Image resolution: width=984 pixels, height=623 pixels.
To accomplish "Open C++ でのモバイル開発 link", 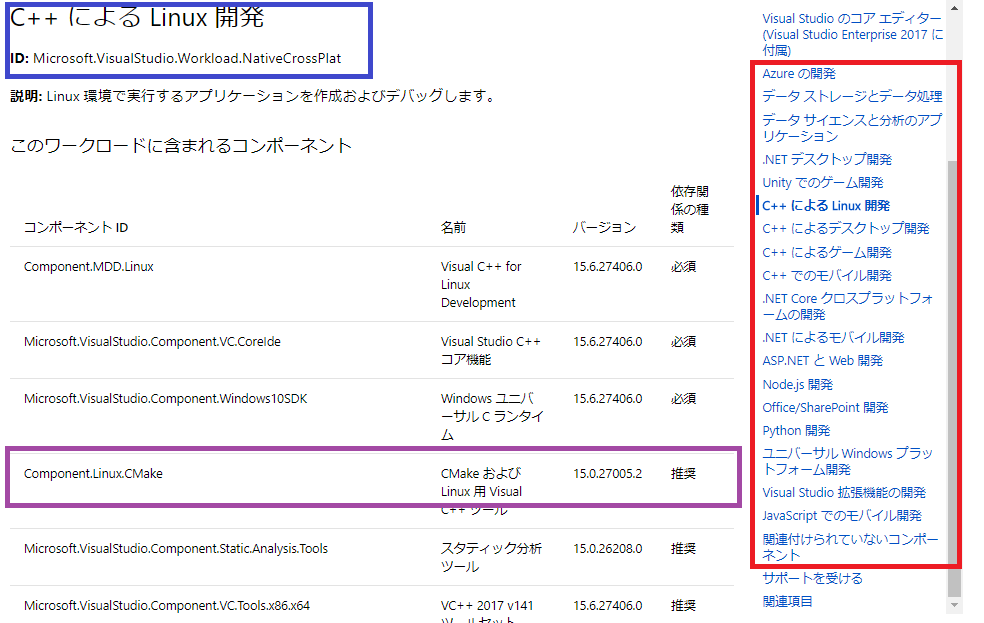I will point(826,275).
